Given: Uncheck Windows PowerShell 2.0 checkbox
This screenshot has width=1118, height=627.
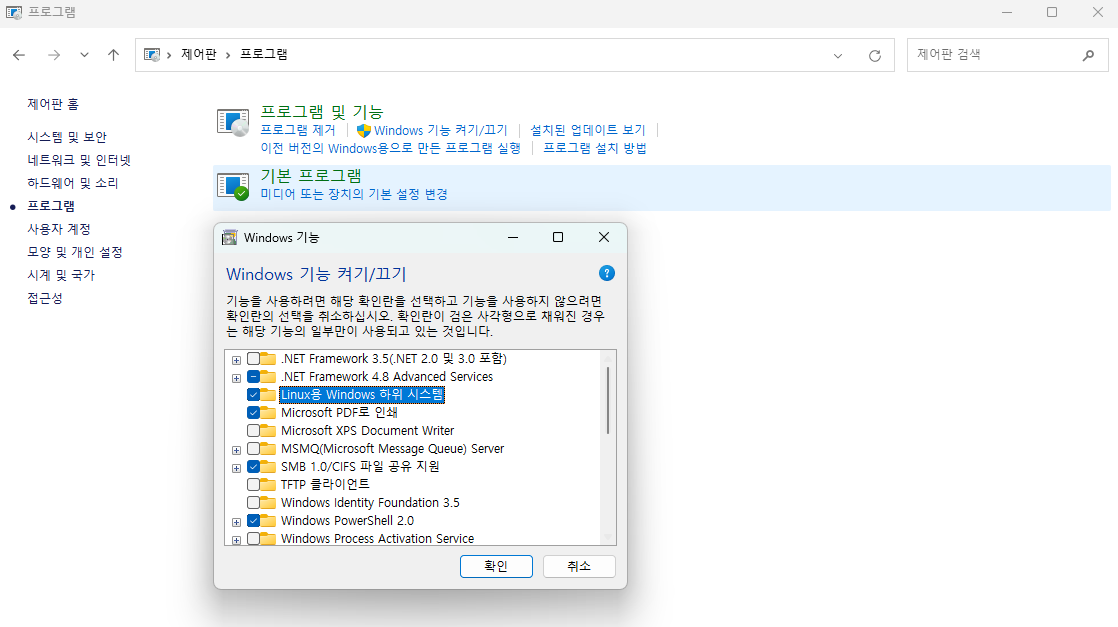Looking at the screenshot, I should 253,521.
